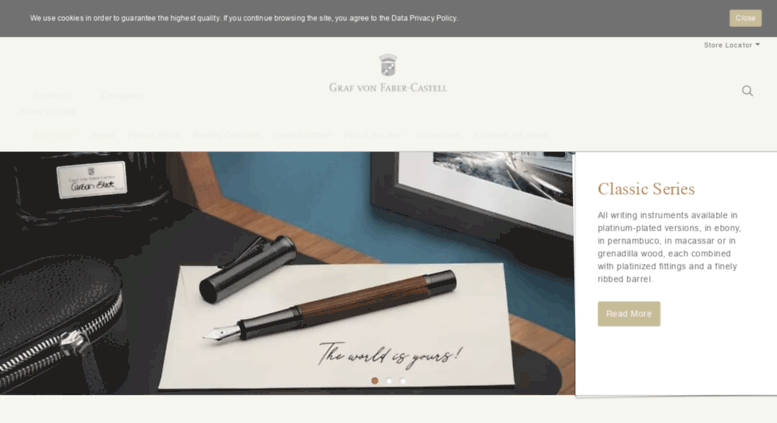The width and height of the screenshot is (777, 423).
Task: Switch to the second carousel slide dot
Action: pyautogui.click(x=389, y=381)
